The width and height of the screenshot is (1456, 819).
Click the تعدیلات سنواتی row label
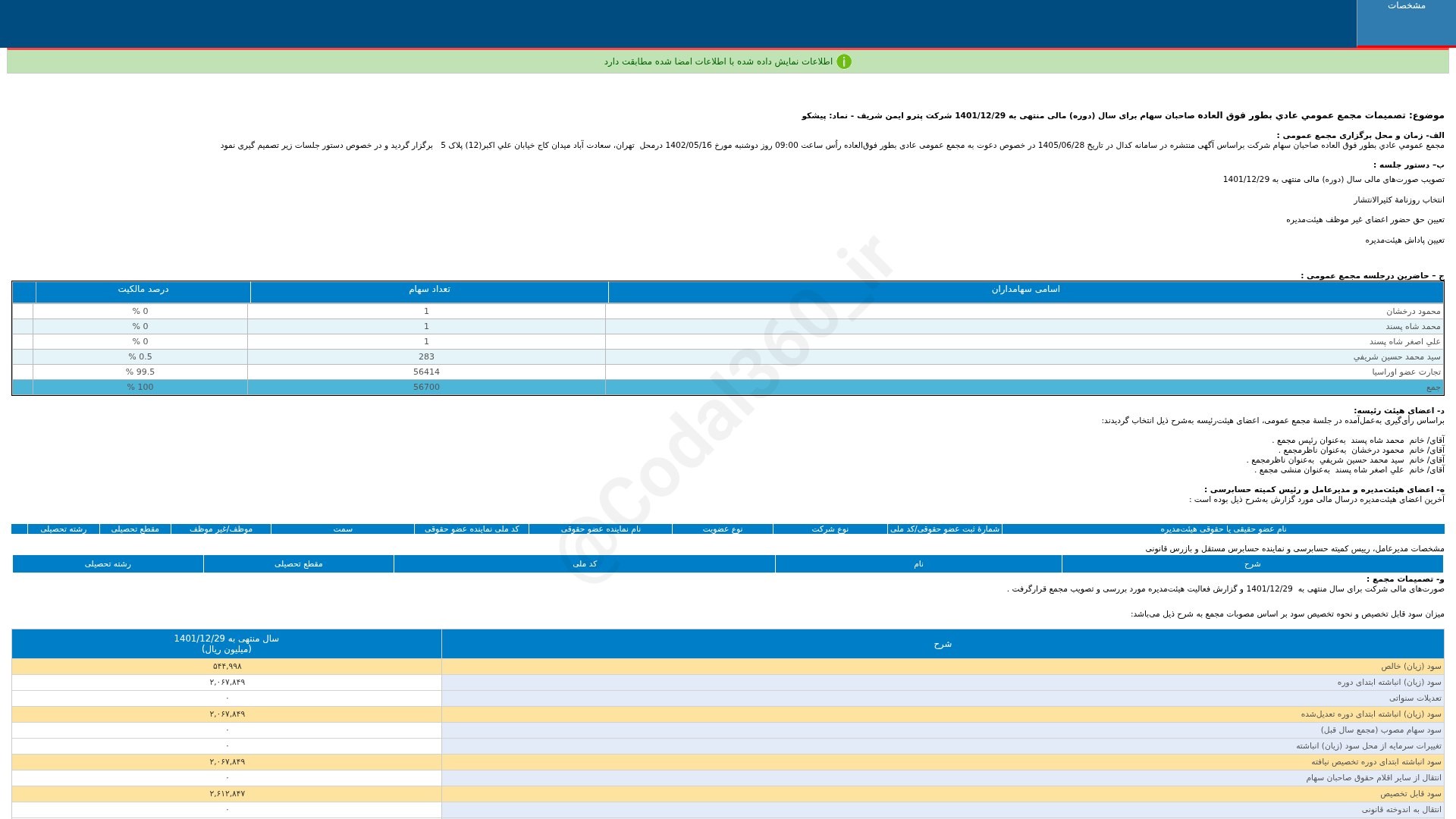click(x=1415, y=698)
